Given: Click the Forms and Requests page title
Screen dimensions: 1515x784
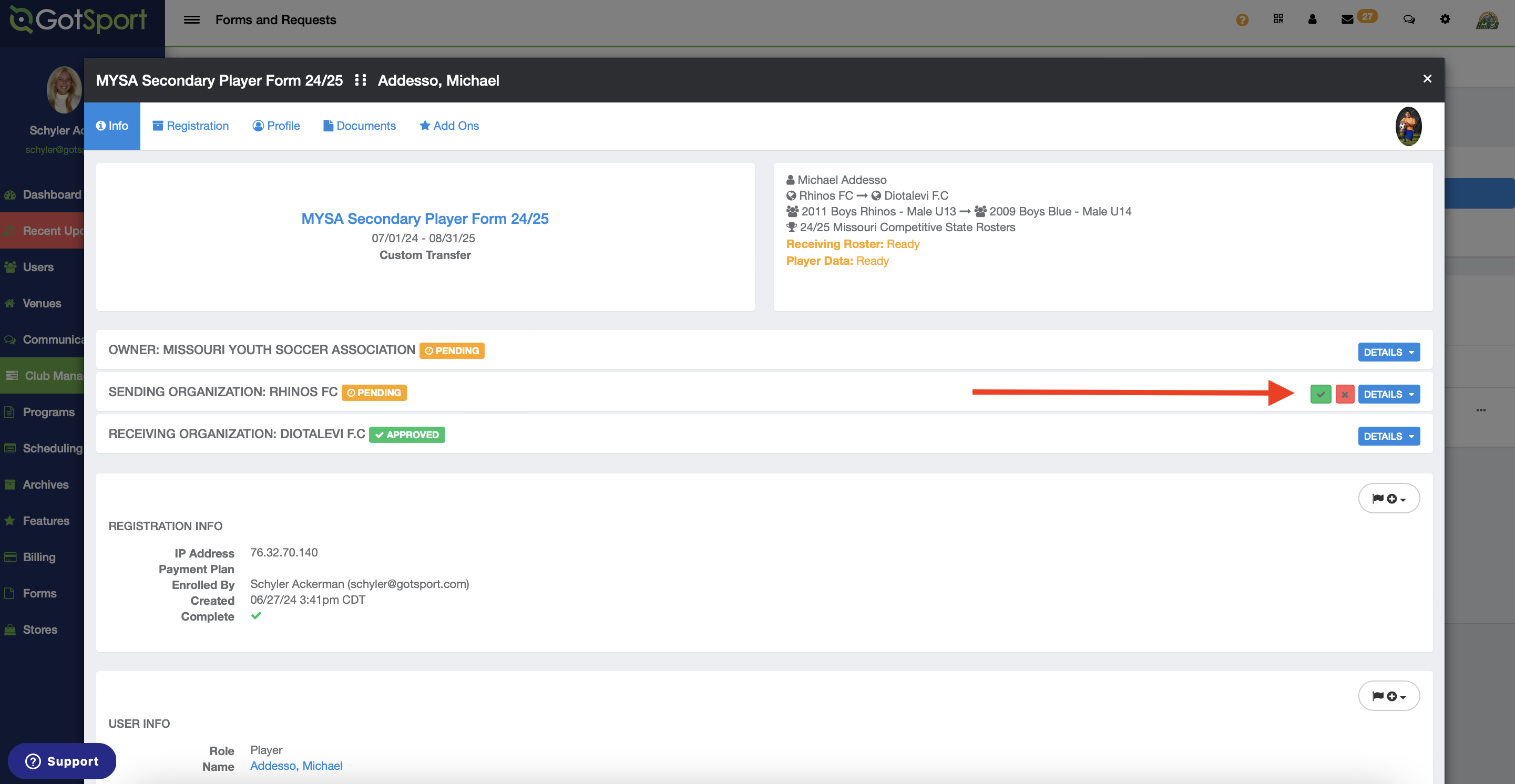Looking at the screenshot, I should pyautogui.click(x=276, y=19).
